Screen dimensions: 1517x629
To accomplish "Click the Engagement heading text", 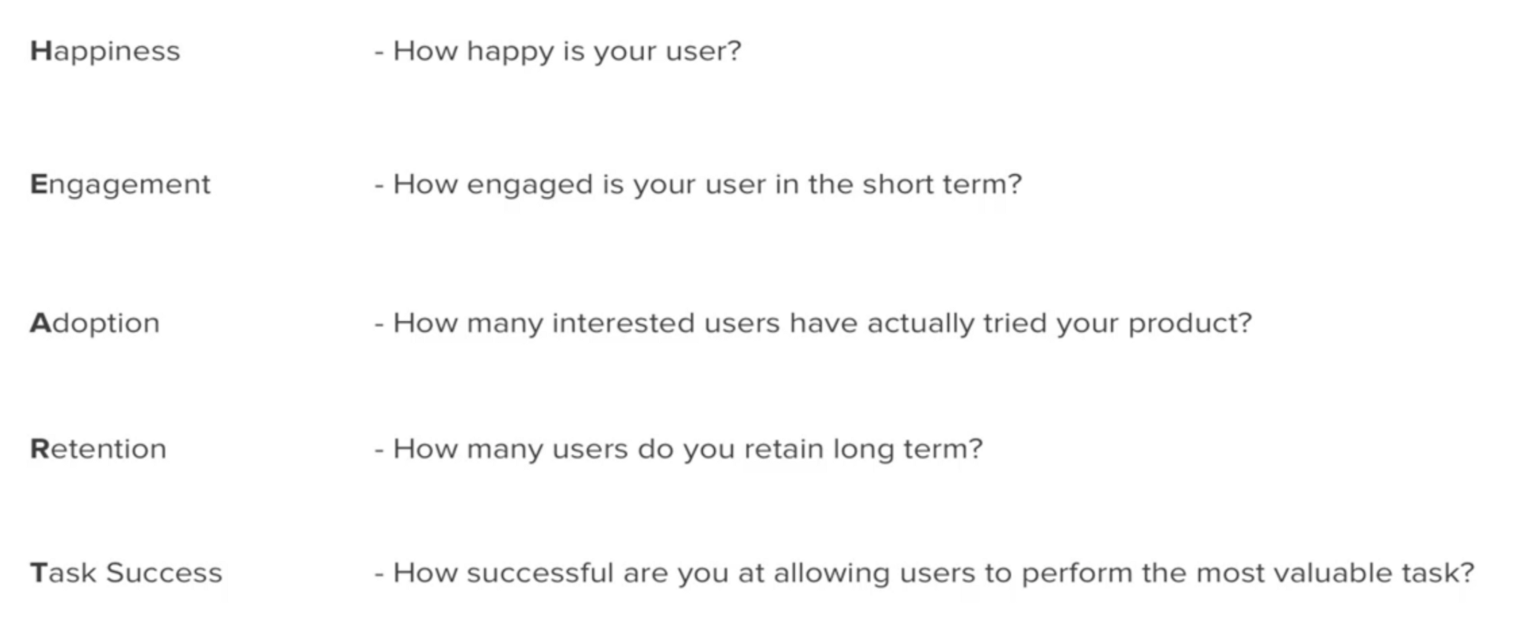I will point(120,185).
